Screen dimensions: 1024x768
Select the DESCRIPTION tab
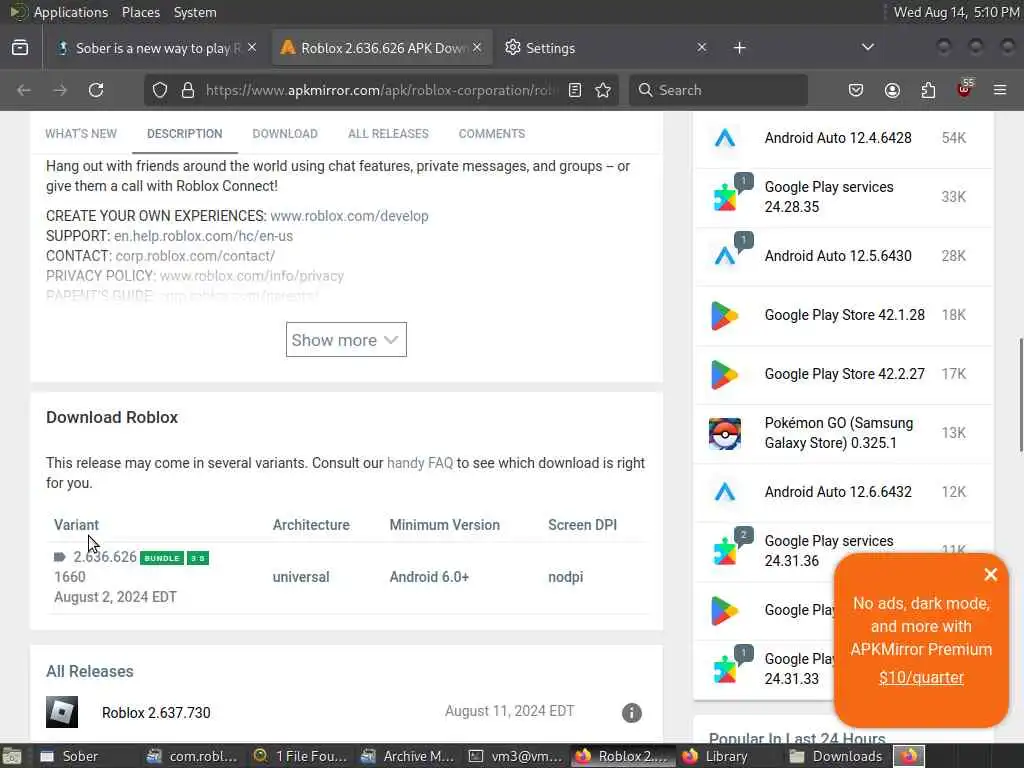(x=185, y=134)
